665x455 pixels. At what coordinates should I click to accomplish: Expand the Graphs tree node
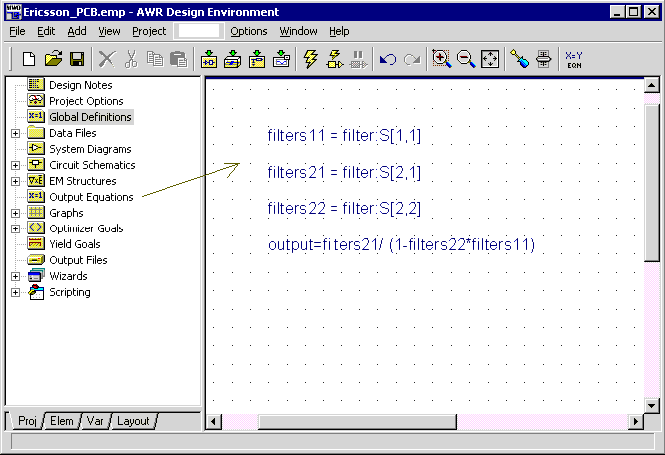click(x=15, y=213)
